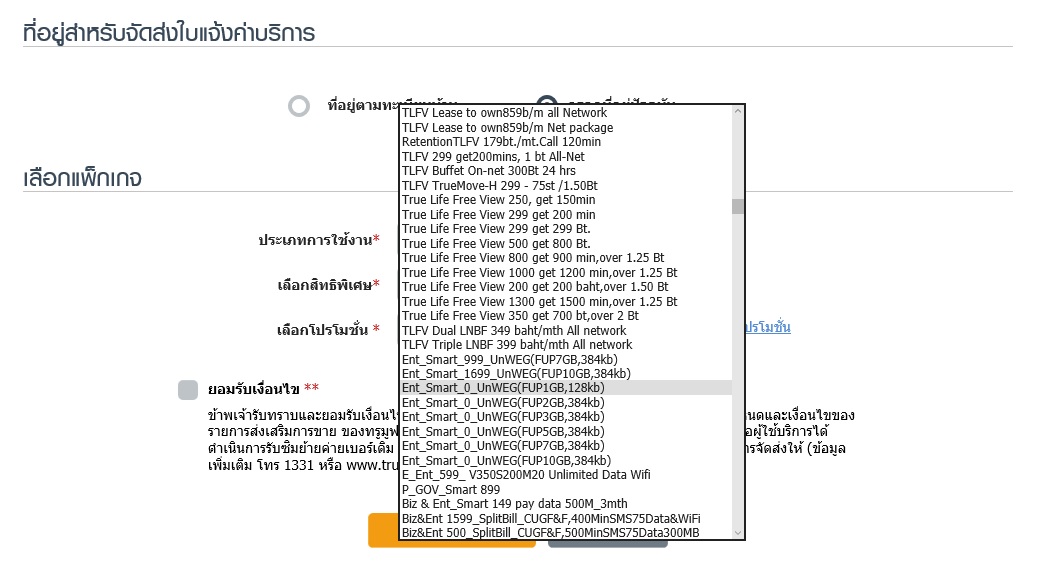Click the dropdown list scroll-up arrow
The image size is (1040, 577).
point(738,111)
